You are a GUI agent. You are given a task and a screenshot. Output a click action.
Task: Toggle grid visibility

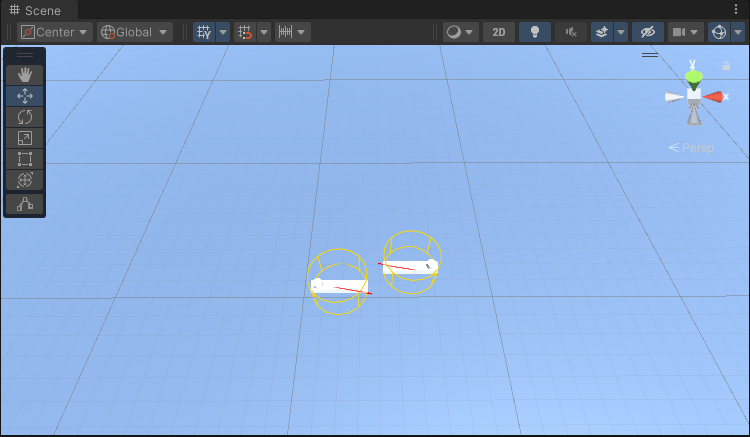[204, 32]
